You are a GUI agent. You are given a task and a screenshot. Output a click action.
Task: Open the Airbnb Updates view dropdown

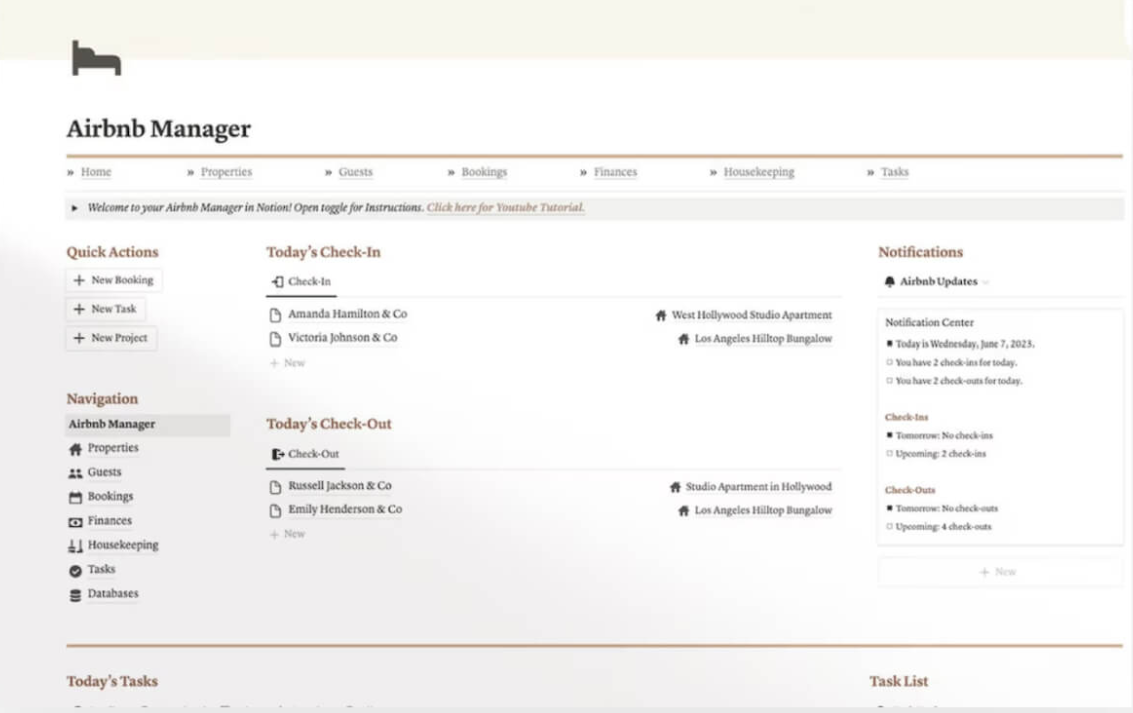(x=986, y=282)
